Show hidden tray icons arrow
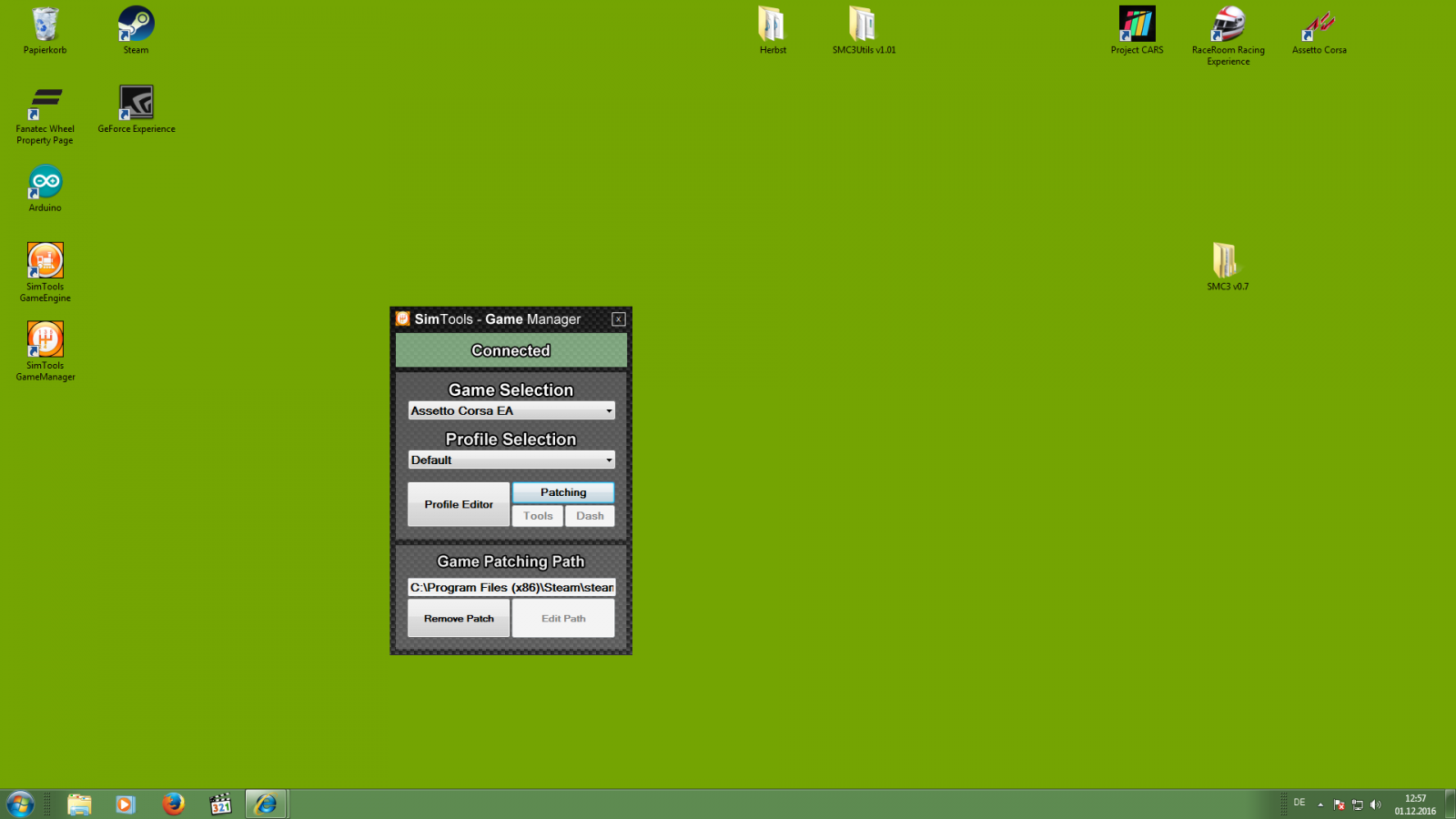 click(1320, 804)
